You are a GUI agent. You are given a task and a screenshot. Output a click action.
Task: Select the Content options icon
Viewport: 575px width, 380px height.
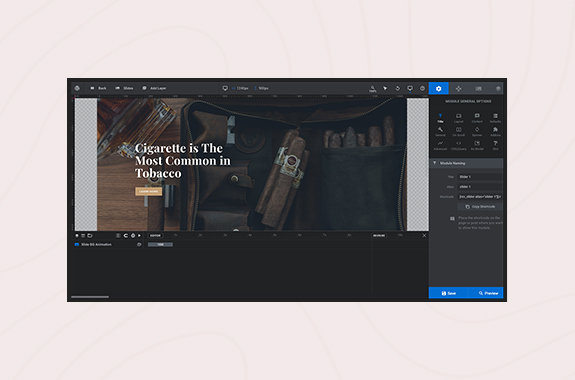coord(477,118)
